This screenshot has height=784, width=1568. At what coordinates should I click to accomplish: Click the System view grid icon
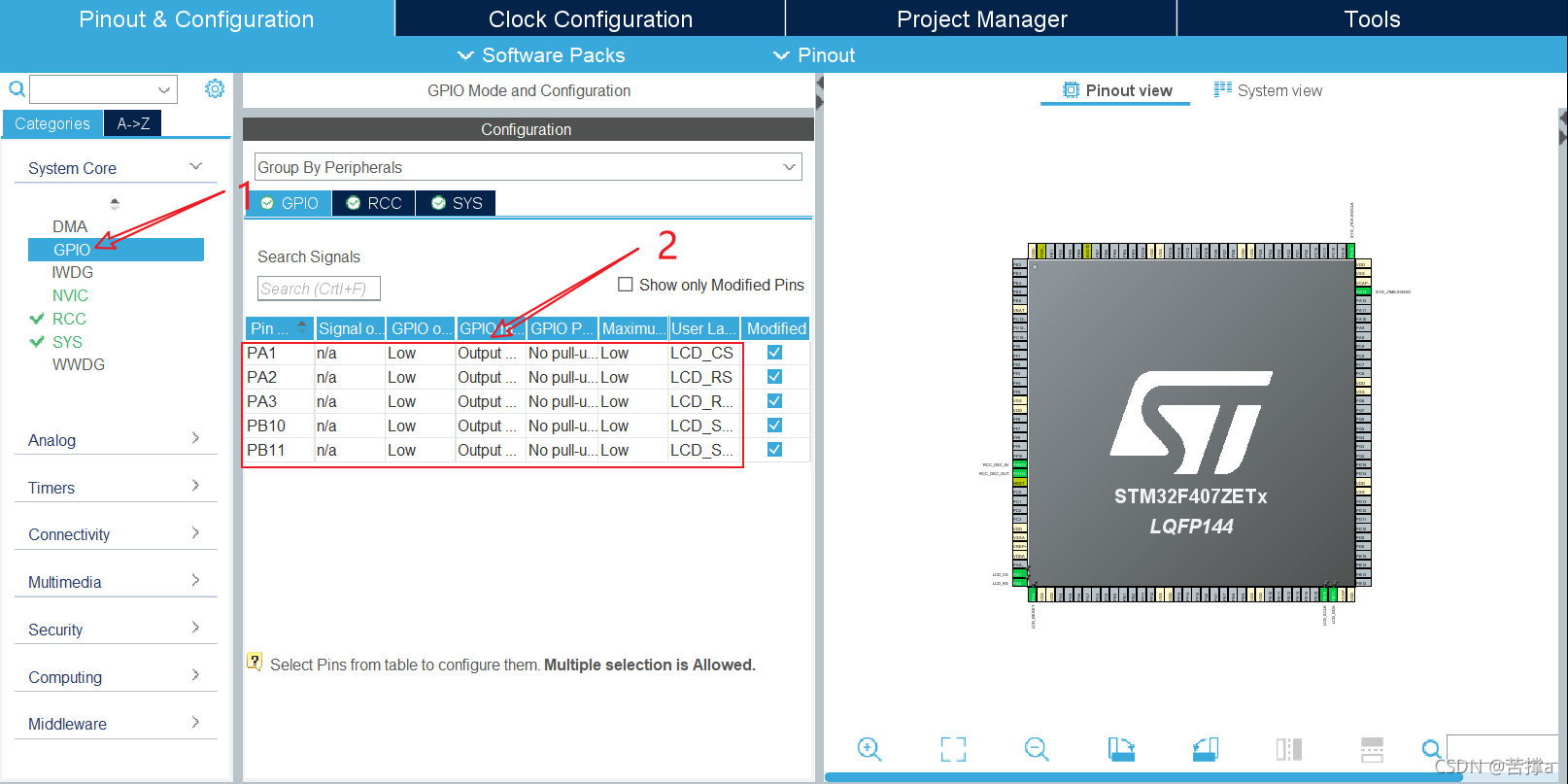[1222, 89]
